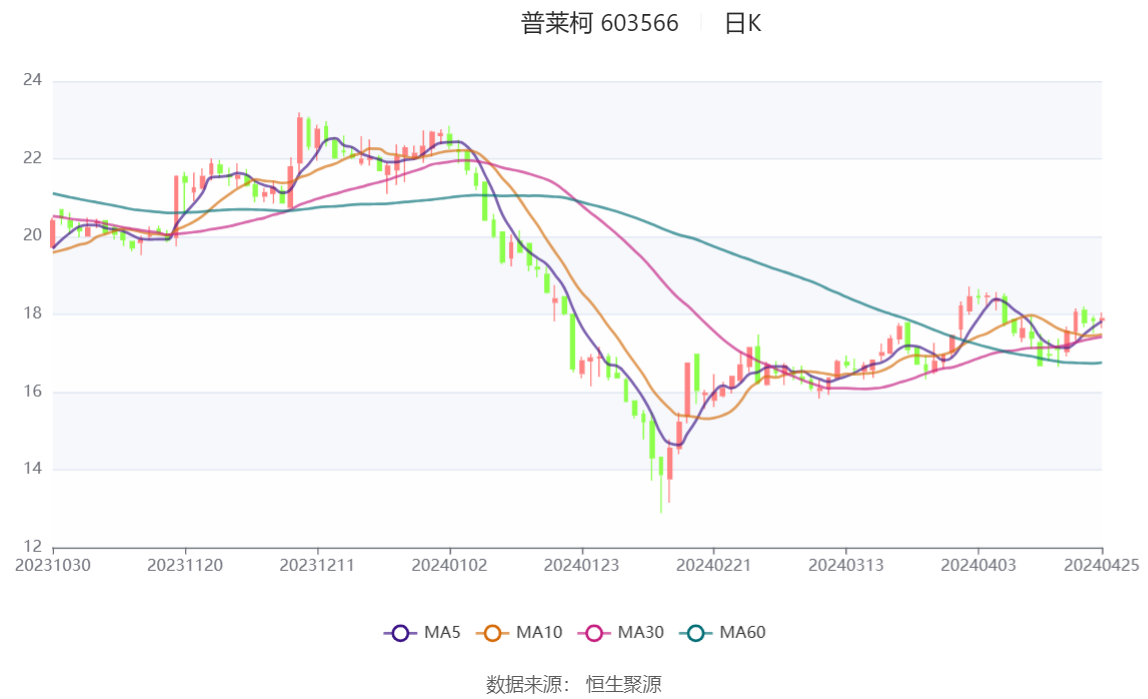Click the 20240425 date axis label
Image resolution: width=1148 pixels, height=699 pixels.
tap(1102, 566)
